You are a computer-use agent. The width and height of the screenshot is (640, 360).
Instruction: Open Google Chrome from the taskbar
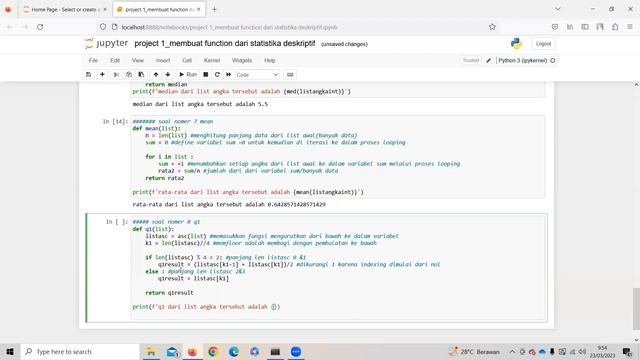(x=213, y=351)
